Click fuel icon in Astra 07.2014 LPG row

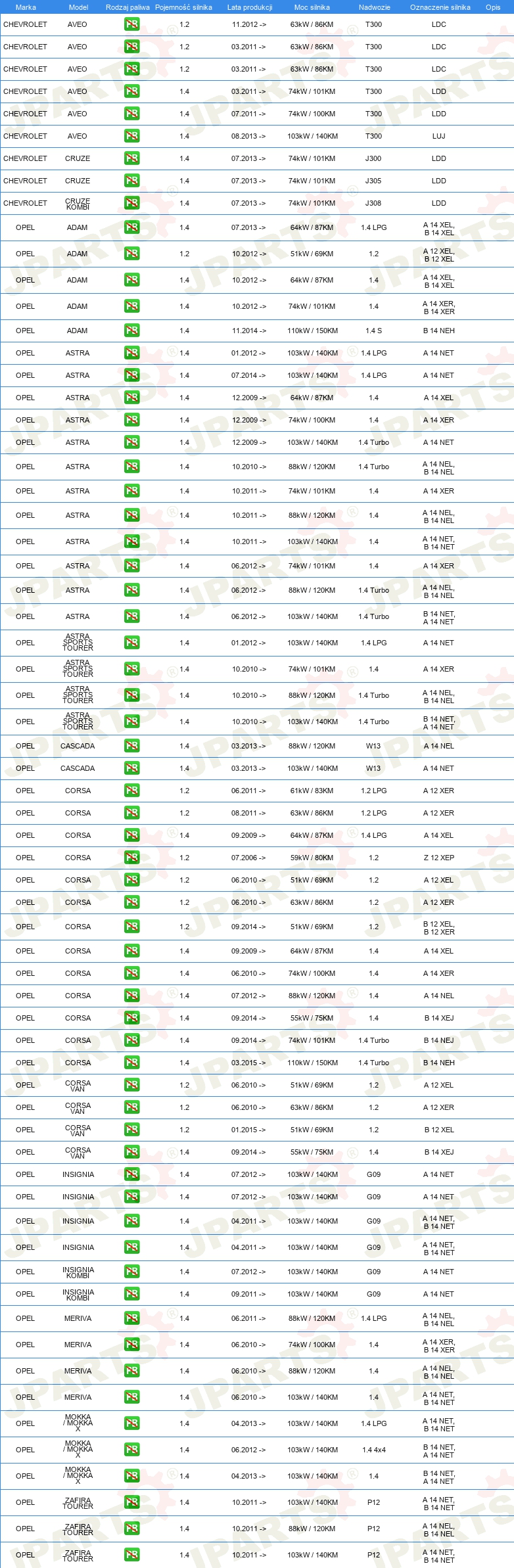(131, 375)
